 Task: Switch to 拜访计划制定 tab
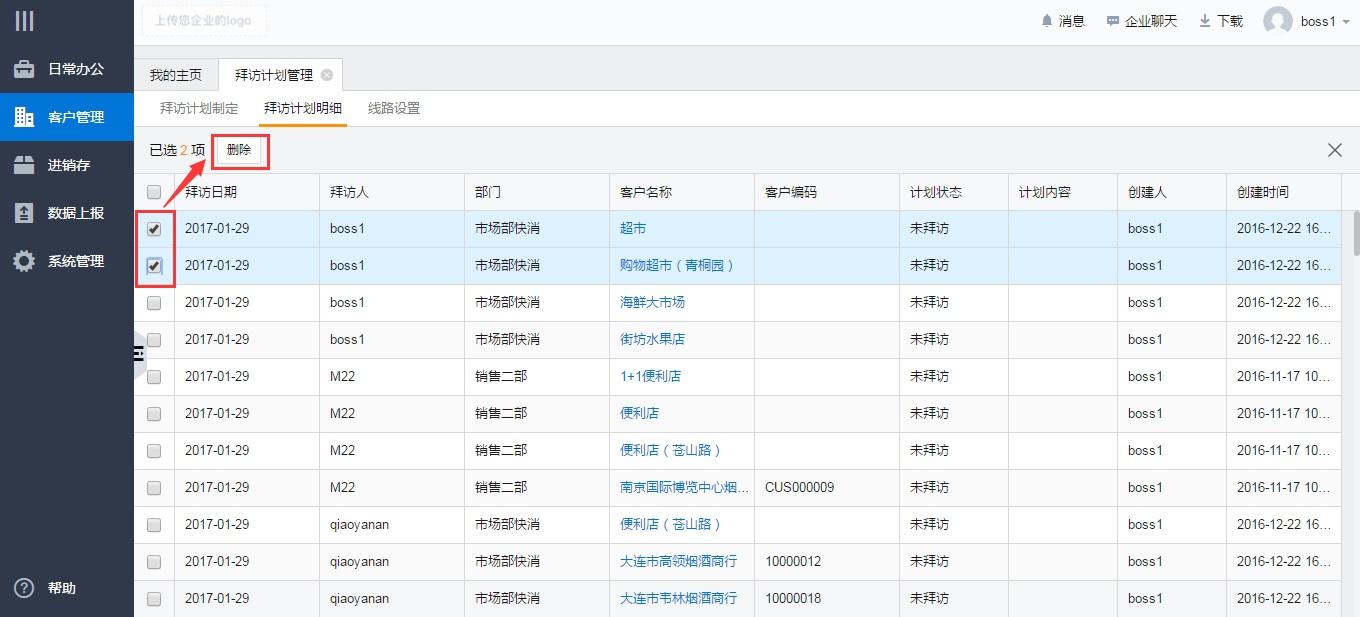point(199,108)
